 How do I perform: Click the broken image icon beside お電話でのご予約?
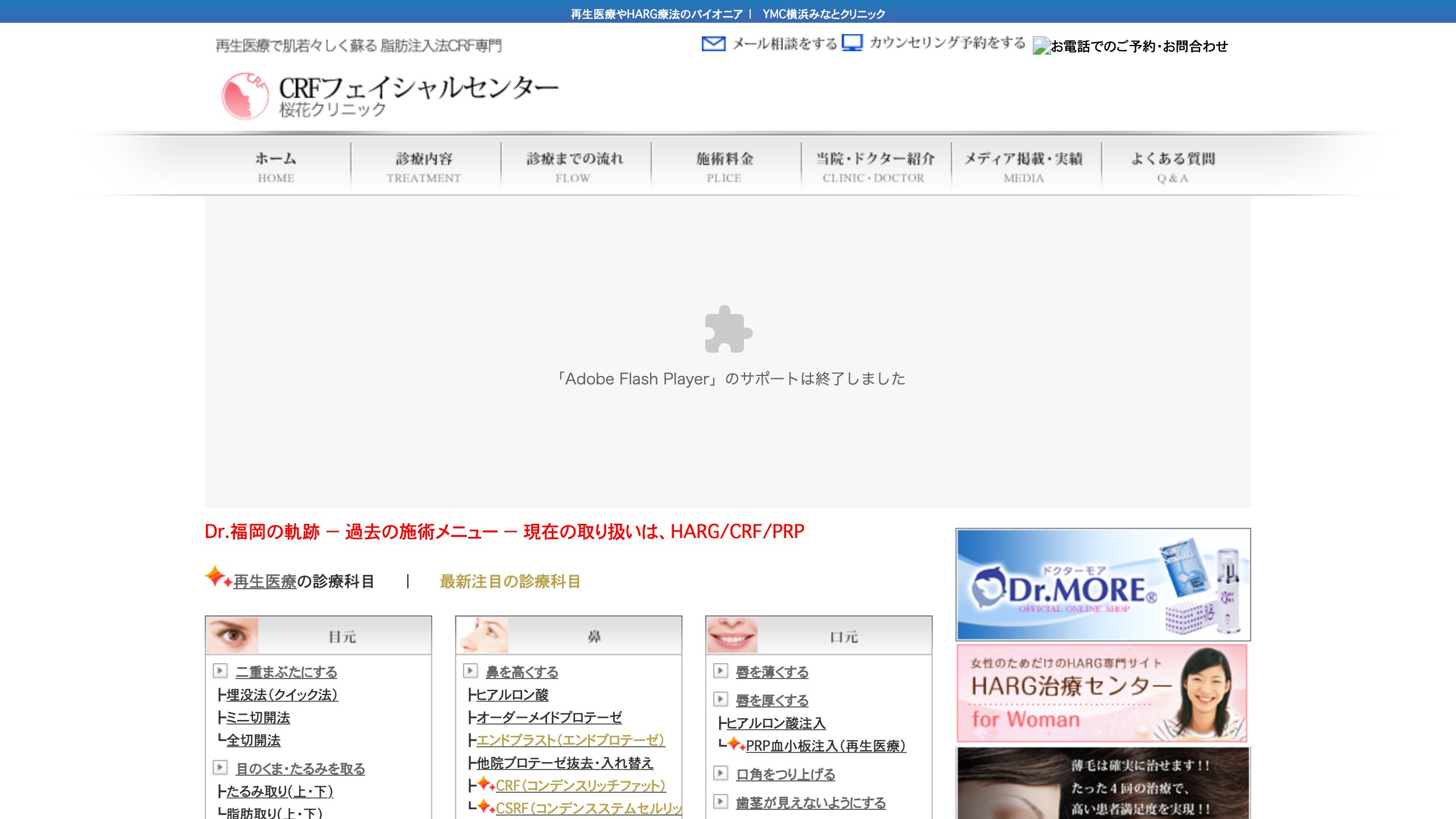(x=1041, y=46)
